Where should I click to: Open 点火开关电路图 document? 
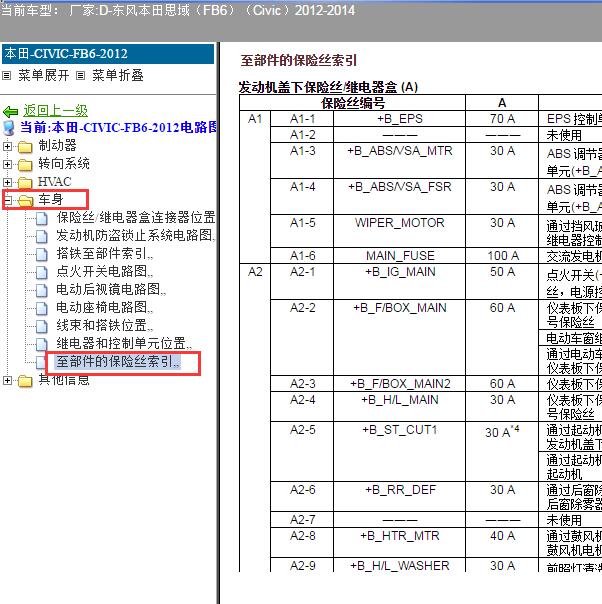point(105,272)
